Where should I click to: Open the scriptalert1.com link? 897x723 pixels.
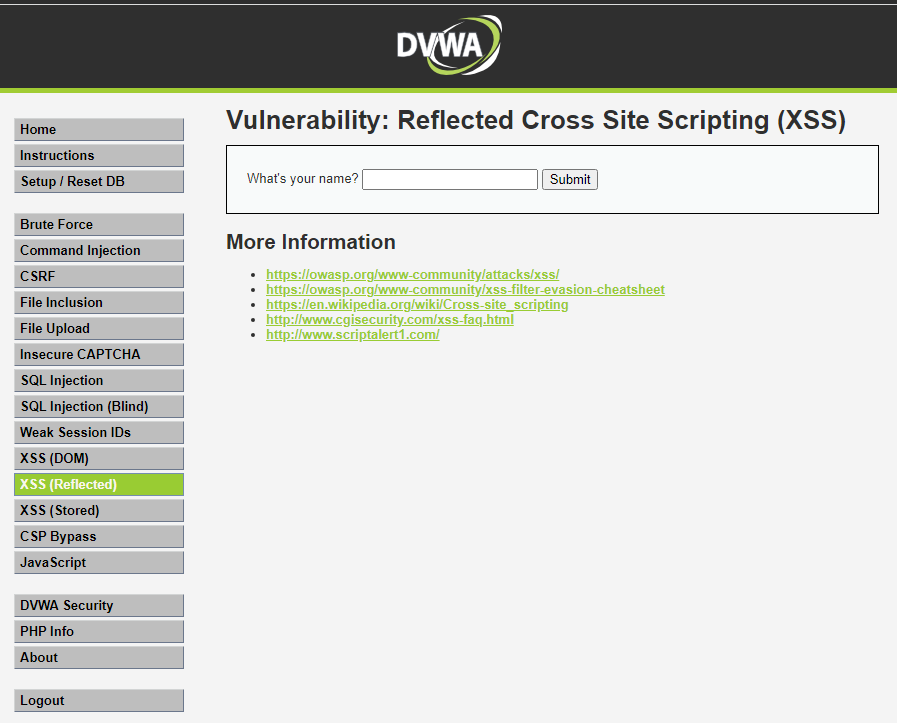click(352, 335)
